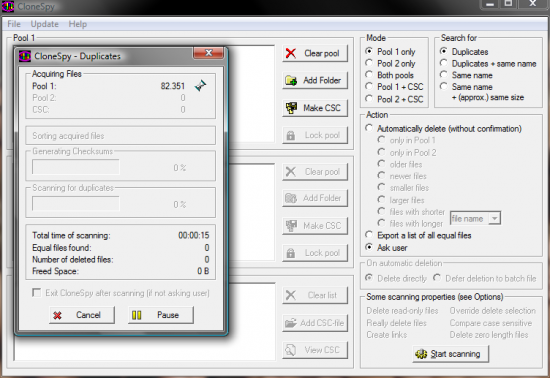
Task: Open the File menu
Action: pyautogui.click(x=14, y=24)
